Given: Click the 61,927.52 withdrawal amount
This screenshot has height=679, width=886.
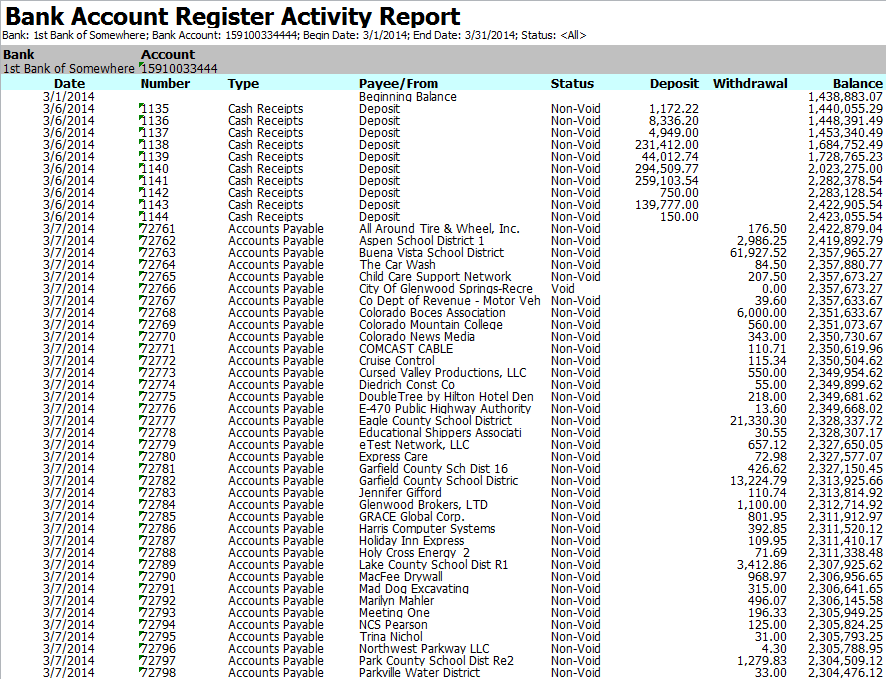Looking at the screenshot, I should tap(756, 253).
